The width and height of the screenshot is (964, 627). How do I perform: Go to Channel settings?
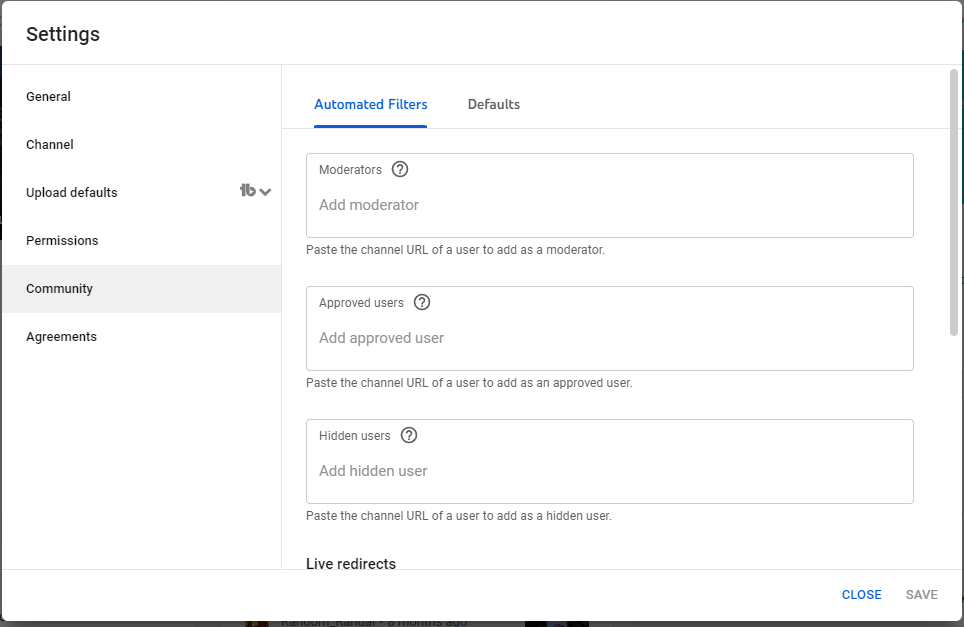coord(50,145)
